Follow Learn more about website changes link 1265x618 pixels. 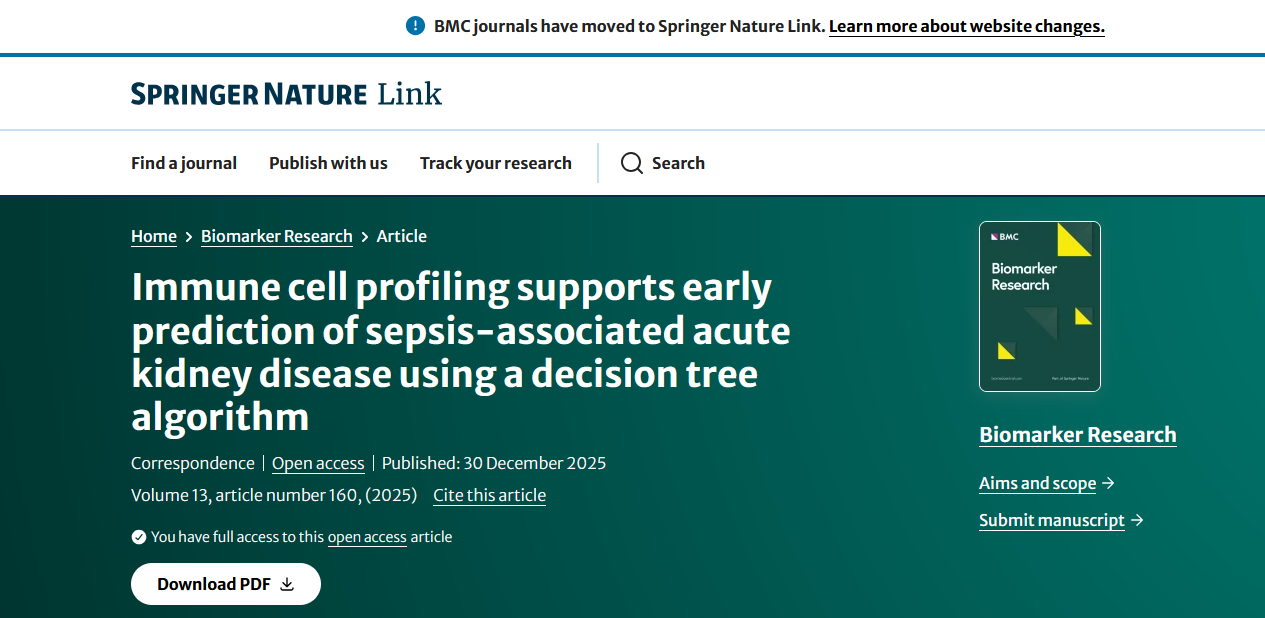click(966, 26)
